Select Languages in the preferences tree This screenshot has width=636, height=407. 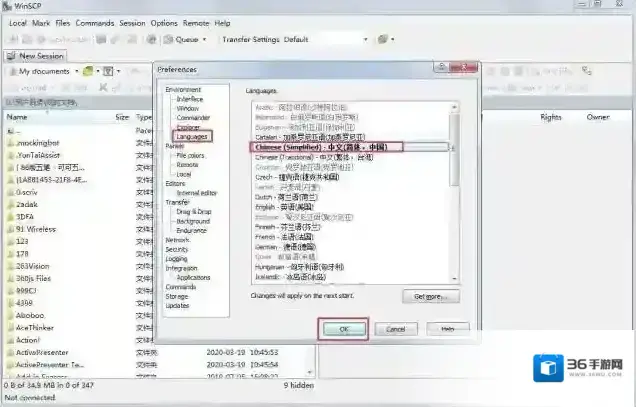(192, 137)
